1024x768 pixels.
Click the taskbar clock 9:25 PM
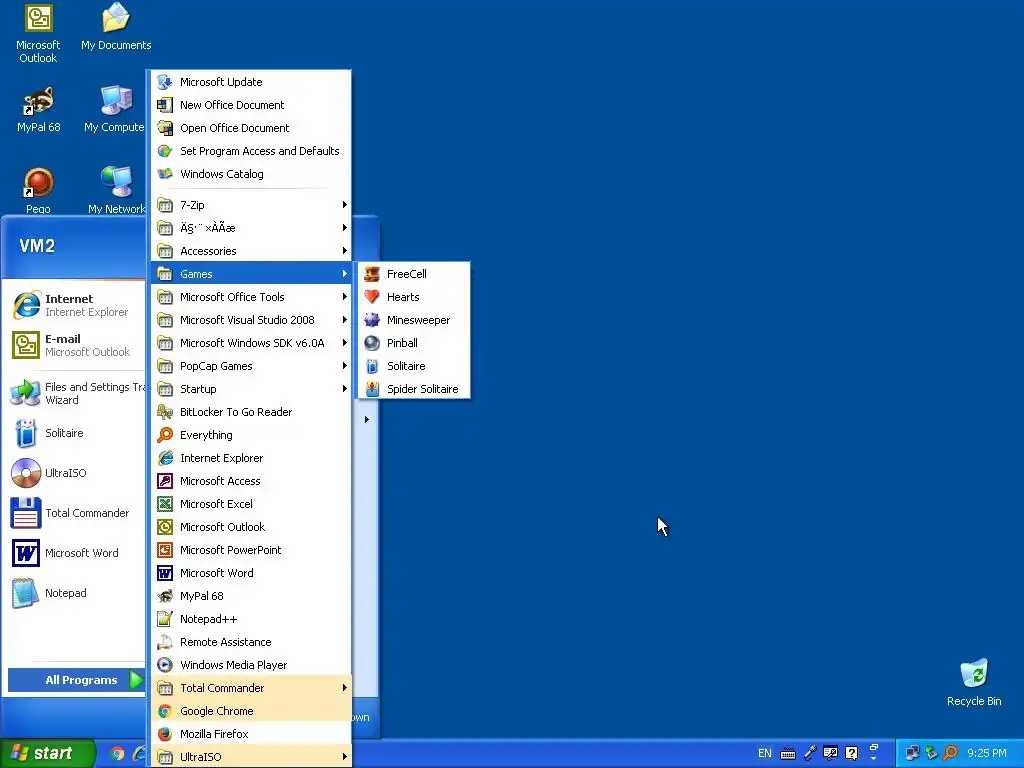[987, 753]
